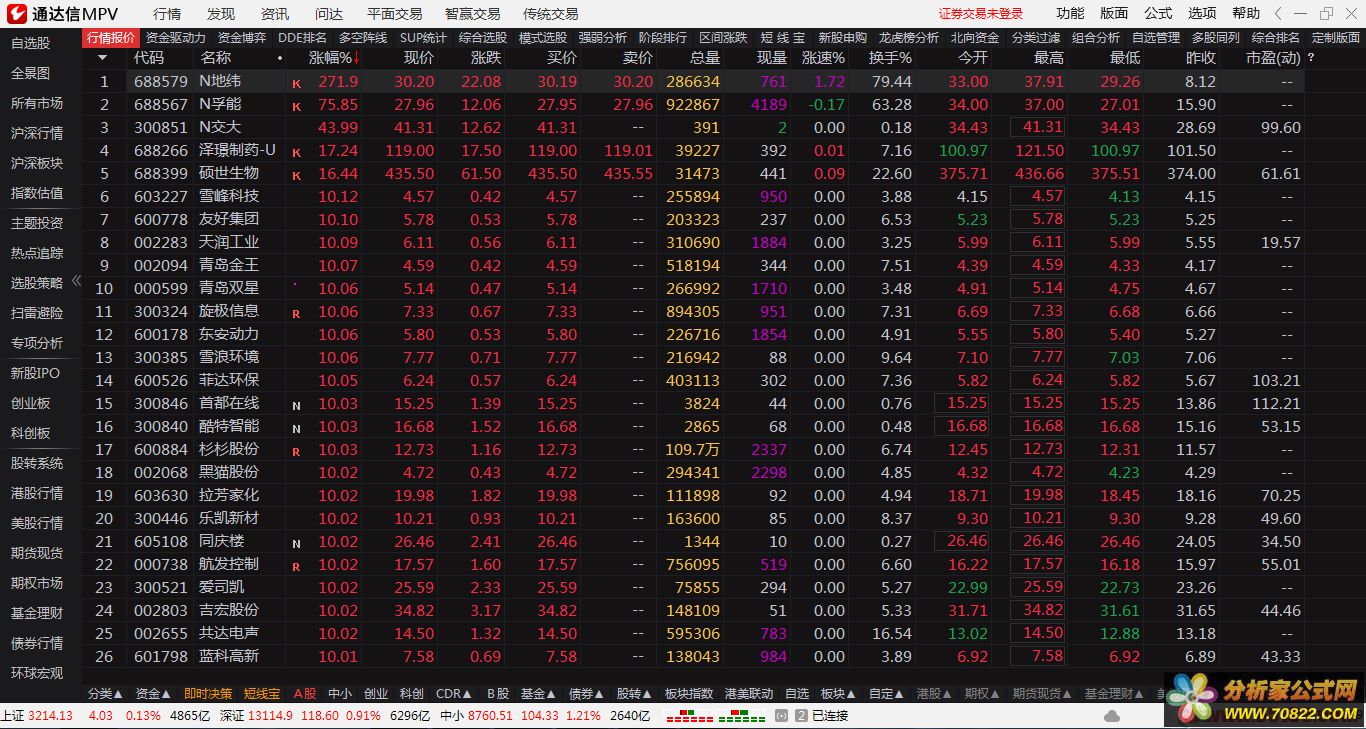Screen dimensions: 1366x729
Task: Sort by 市盈(动) column header
Action: 1274,58
